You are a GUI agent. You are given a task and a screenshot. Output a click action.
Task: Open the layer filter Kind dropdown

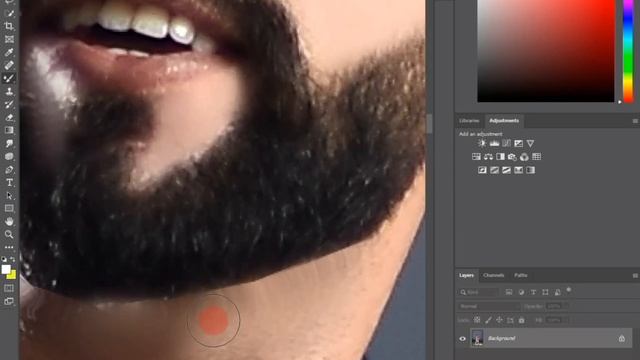478,292
